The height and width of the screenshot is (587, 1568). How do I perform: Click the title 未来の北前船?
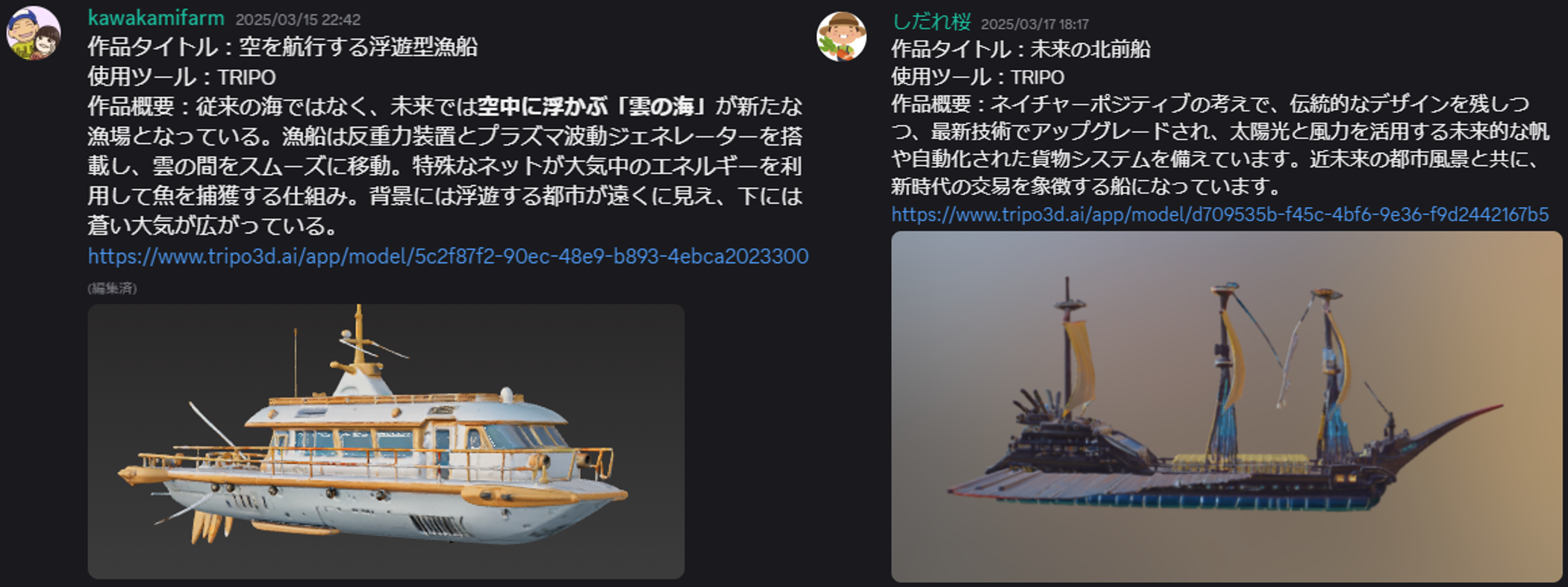(x=1090, y=49)
